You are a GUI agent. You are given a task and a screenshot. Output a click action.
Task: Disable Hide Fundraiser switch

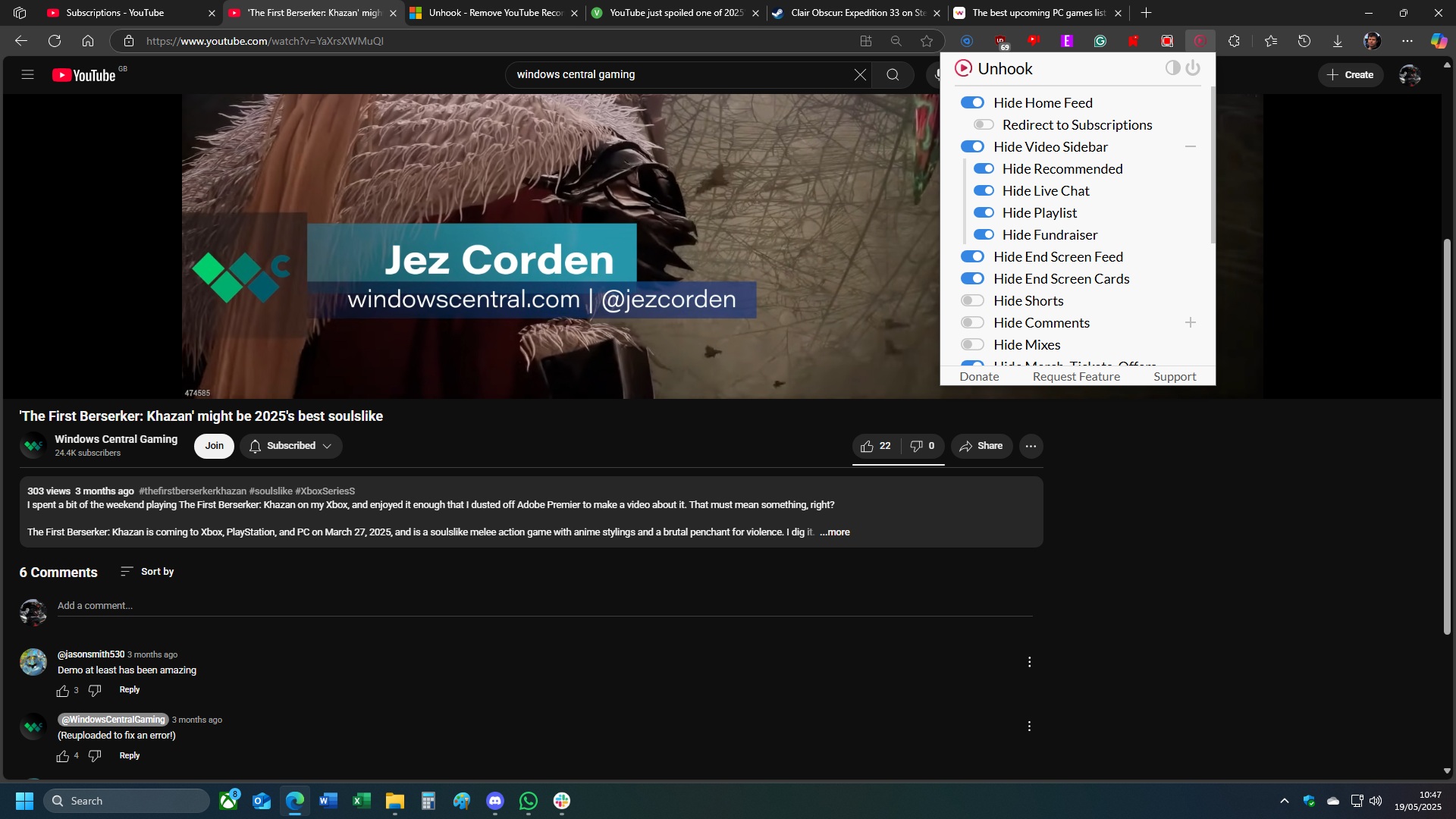point(984,234)
